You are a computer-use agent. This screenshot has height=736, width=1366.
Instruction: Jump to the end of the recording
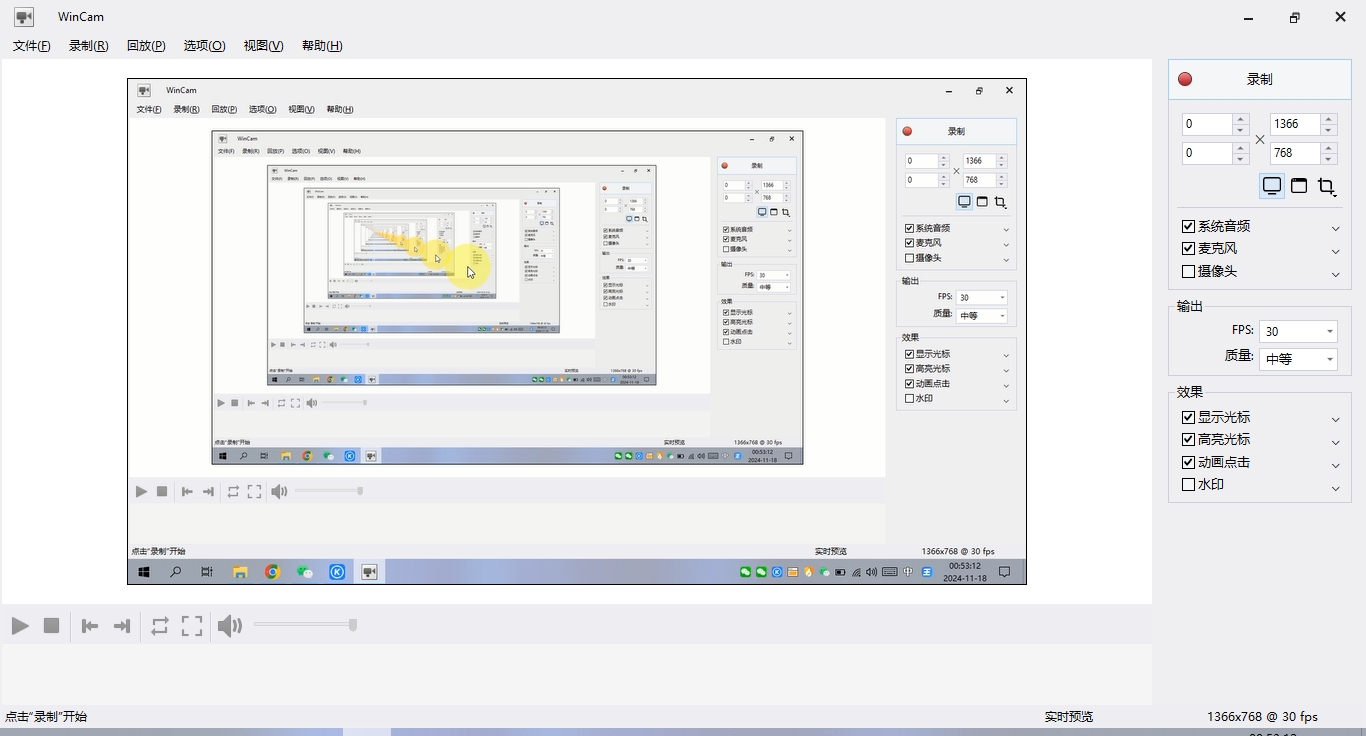122,626
